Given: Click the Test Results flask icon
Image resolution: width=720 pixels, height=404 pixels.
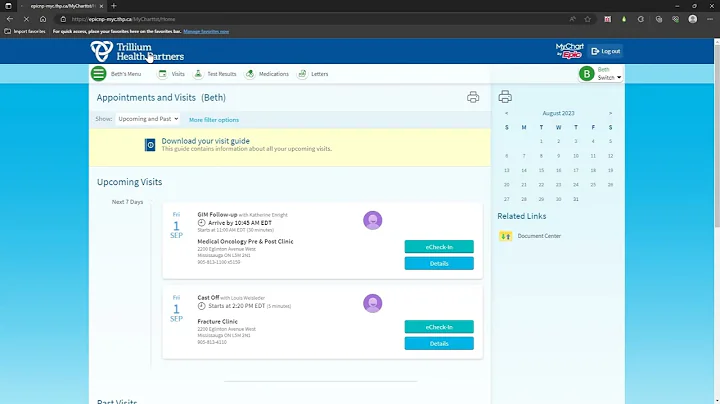Looking at the screenshot, I should (198, 73).
